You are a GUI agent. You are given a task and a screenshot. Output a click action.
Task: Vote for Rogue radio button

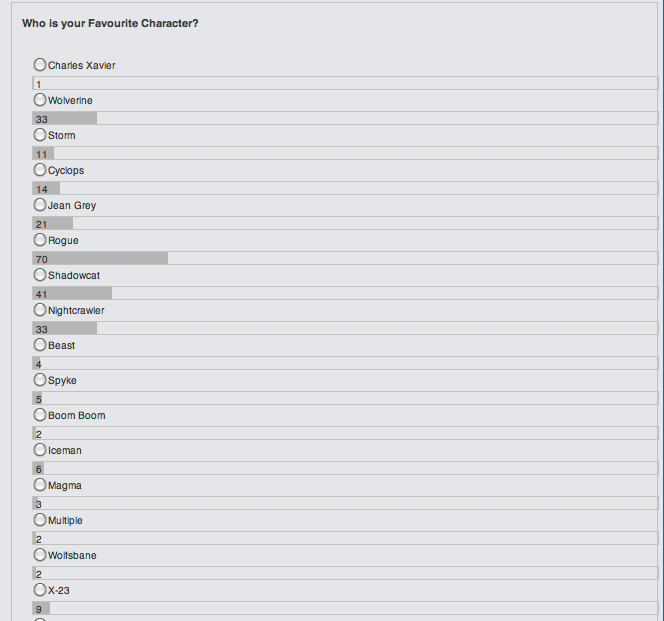point(40,240)
